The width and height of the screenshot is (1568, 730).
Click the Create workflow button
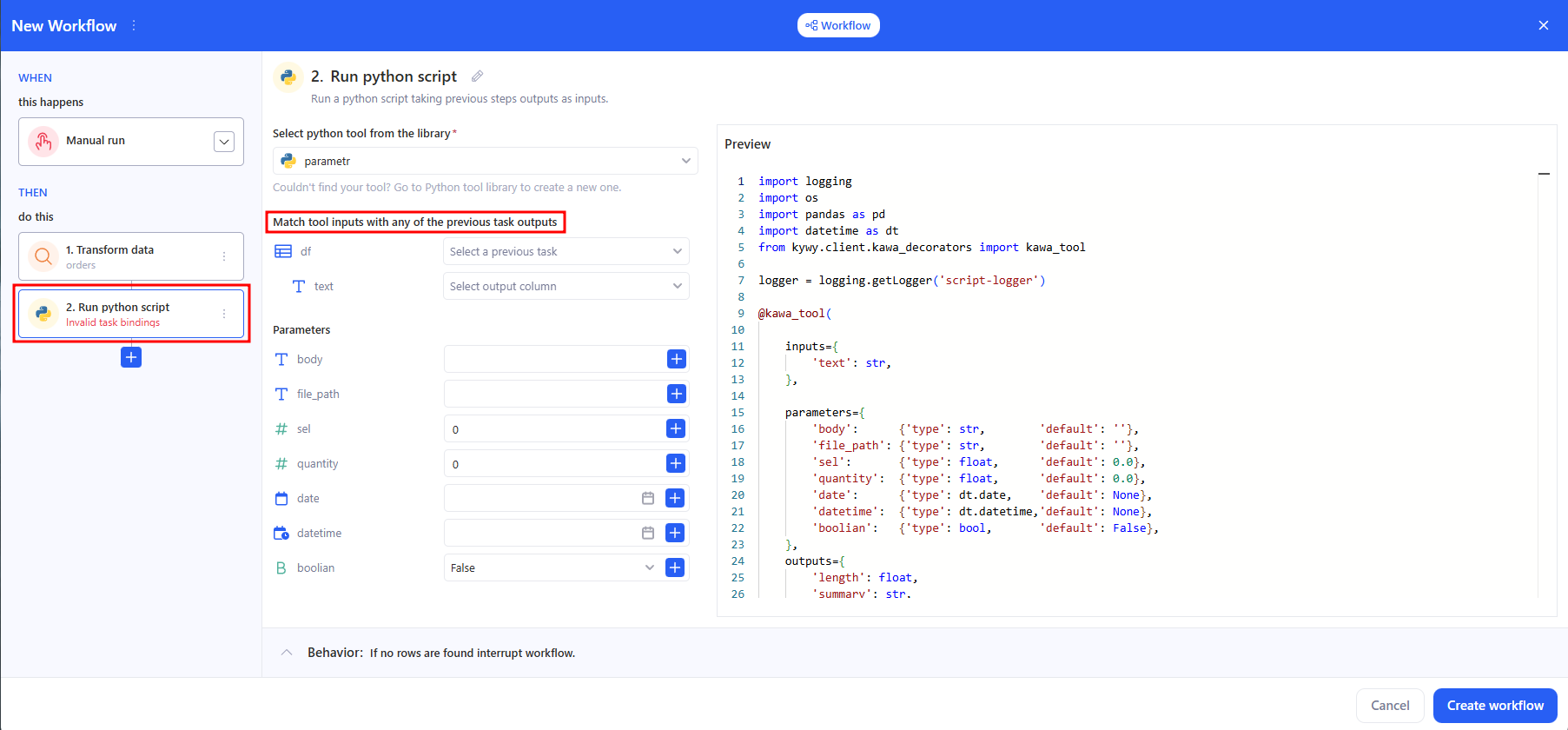click(x=1494, y=706)
